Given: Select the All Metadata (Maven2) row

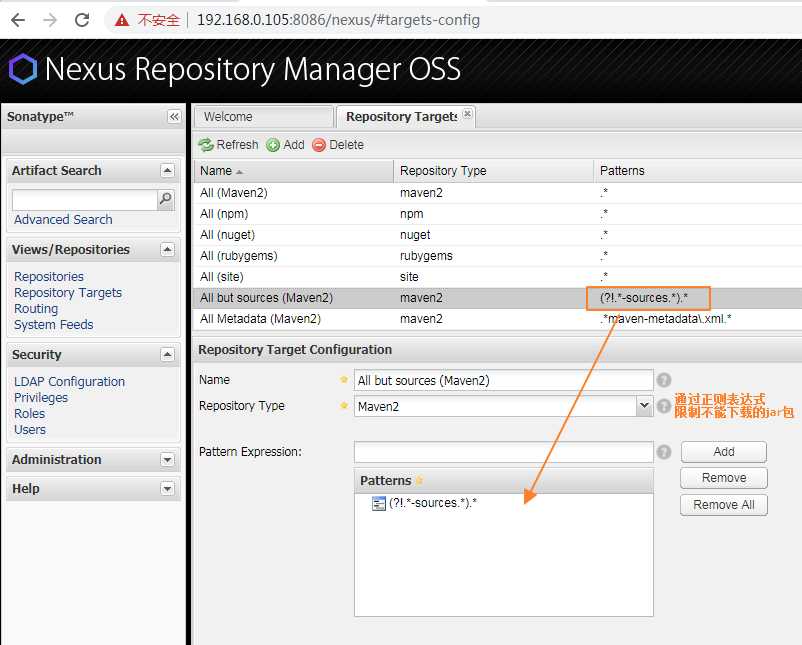Looking at the screenshot, I should point(498,319).
